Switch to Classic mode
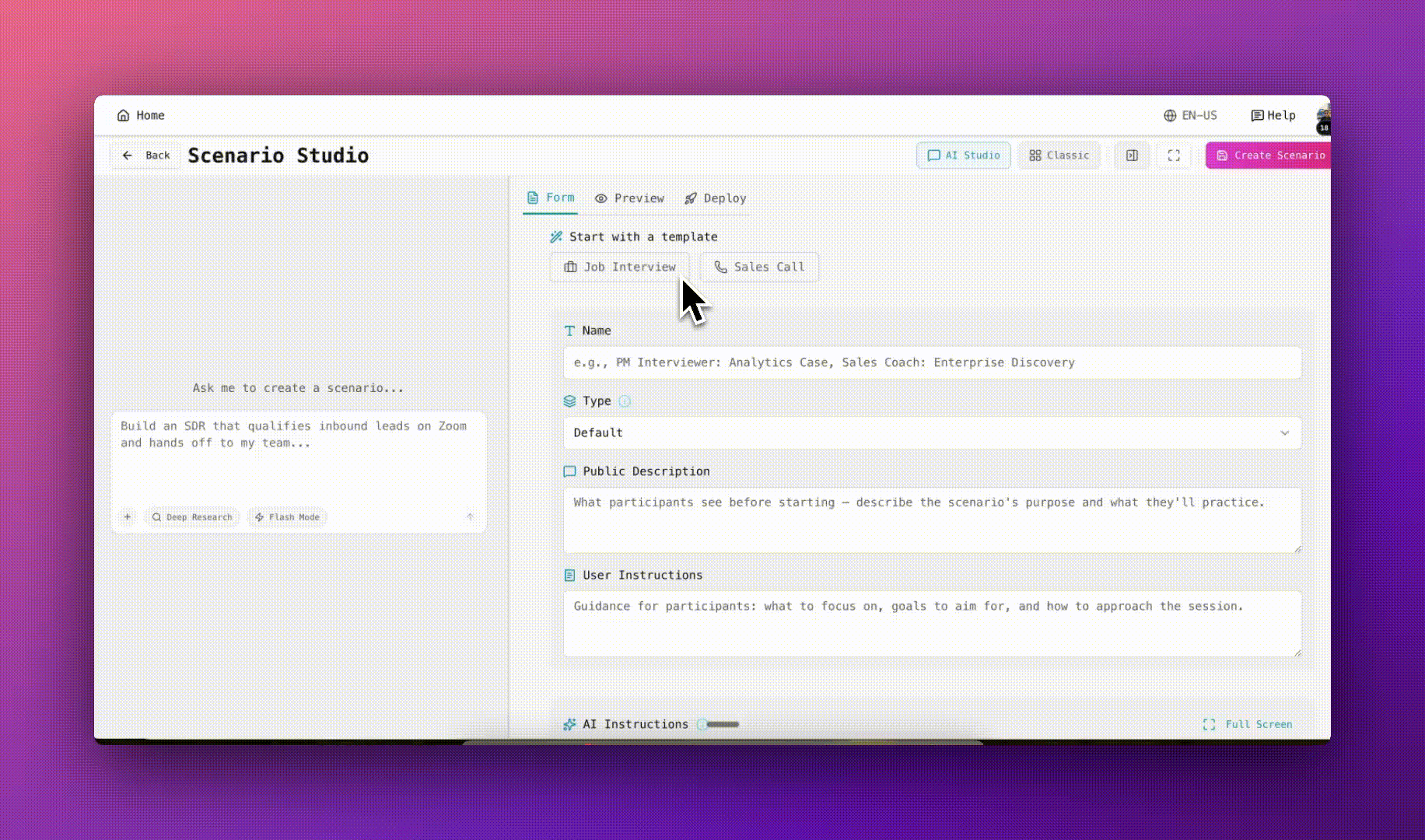The width and height of the screenshot is (1425, 840). 1059,156
